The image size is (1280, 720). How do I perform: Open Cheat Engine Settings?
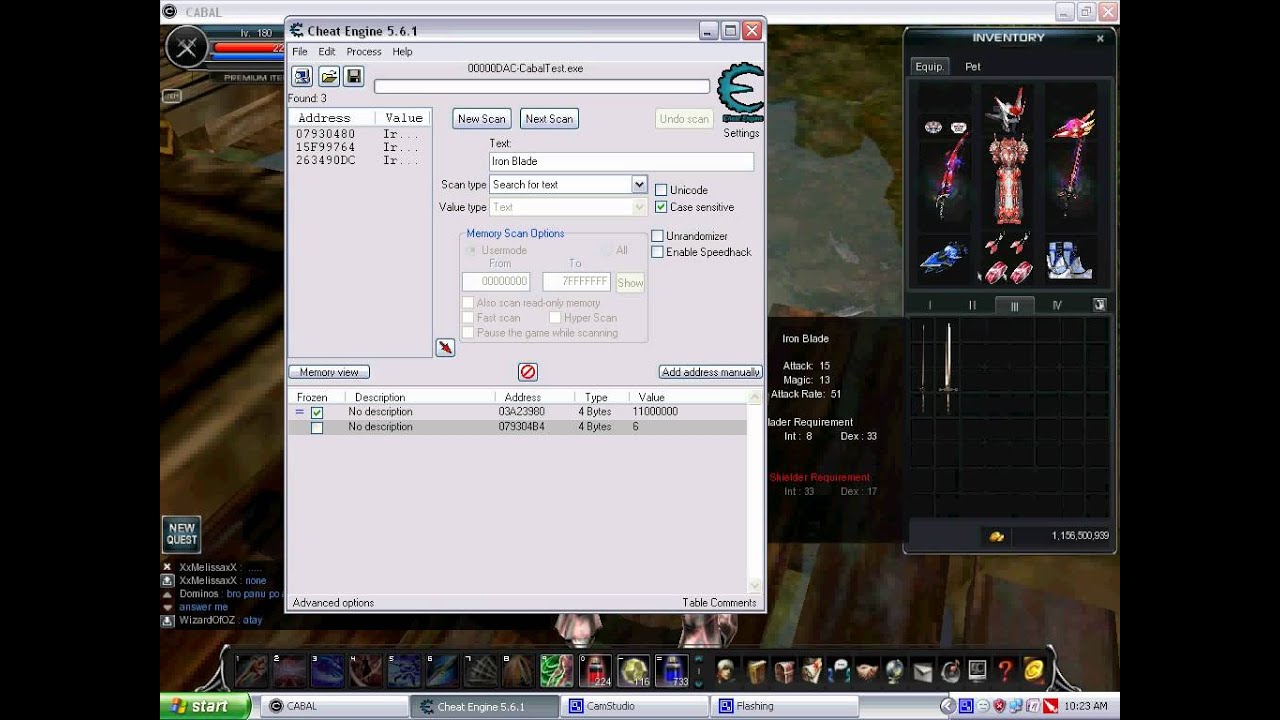[741, 133]
